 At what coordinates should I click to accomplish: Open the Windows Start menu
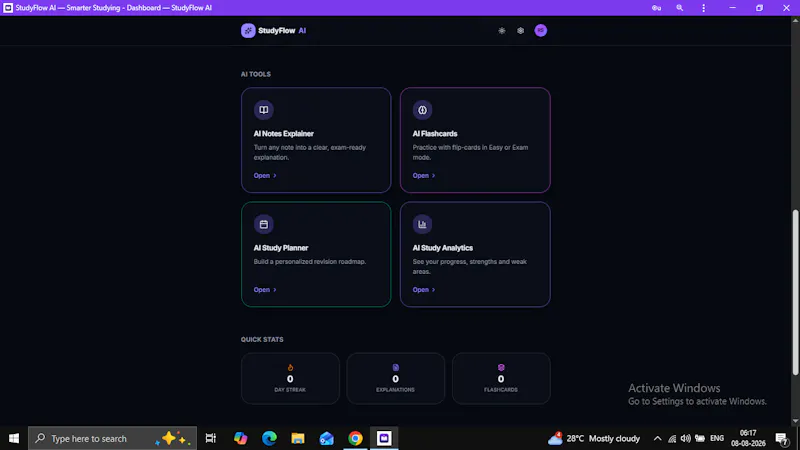[14, 438]
